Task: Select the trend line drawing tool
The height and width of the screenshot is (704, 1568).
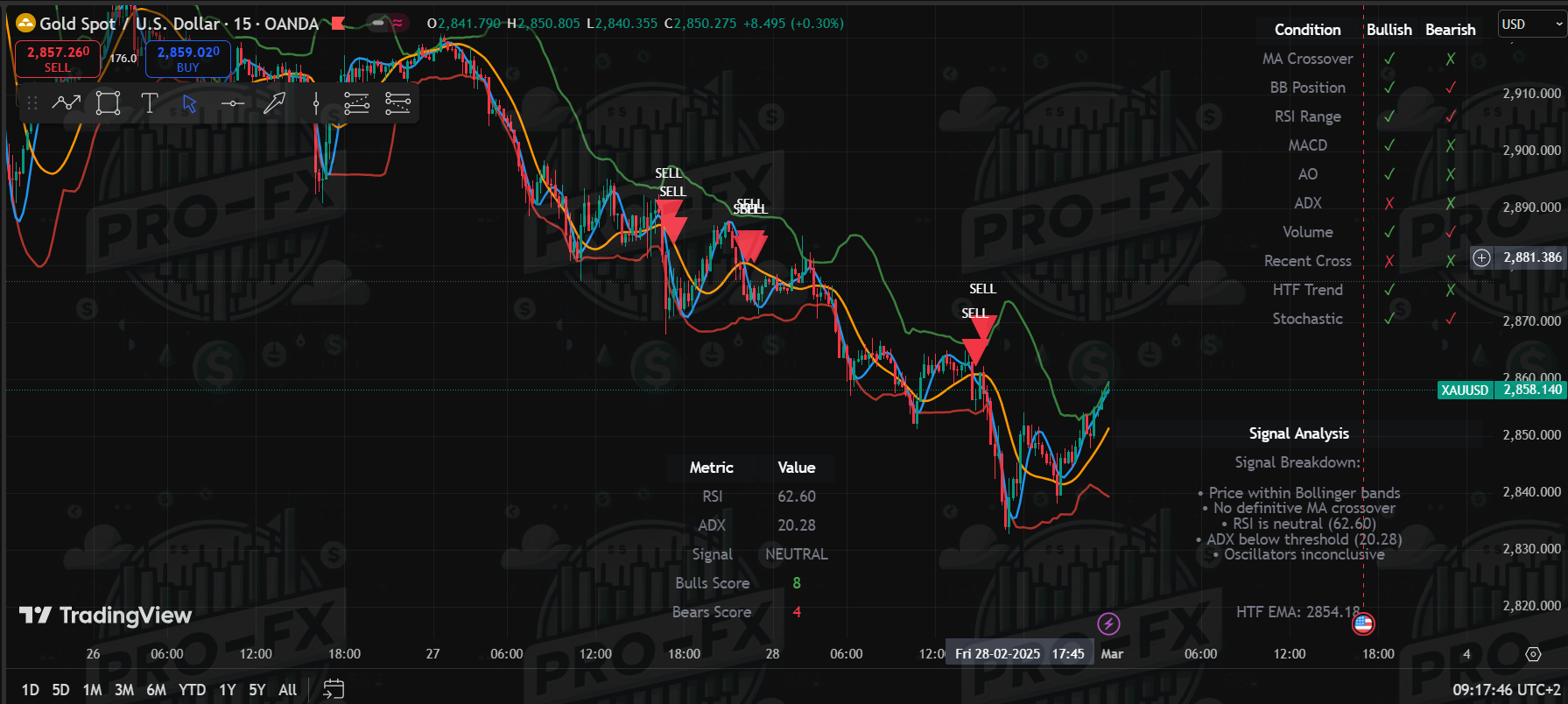Action: pos(67,103)
